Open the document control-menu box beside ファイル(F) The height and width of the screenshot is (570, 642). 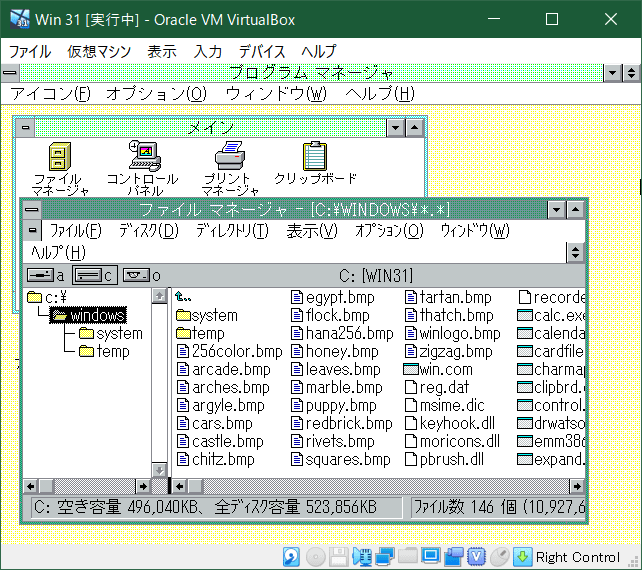tap(33, 231)
